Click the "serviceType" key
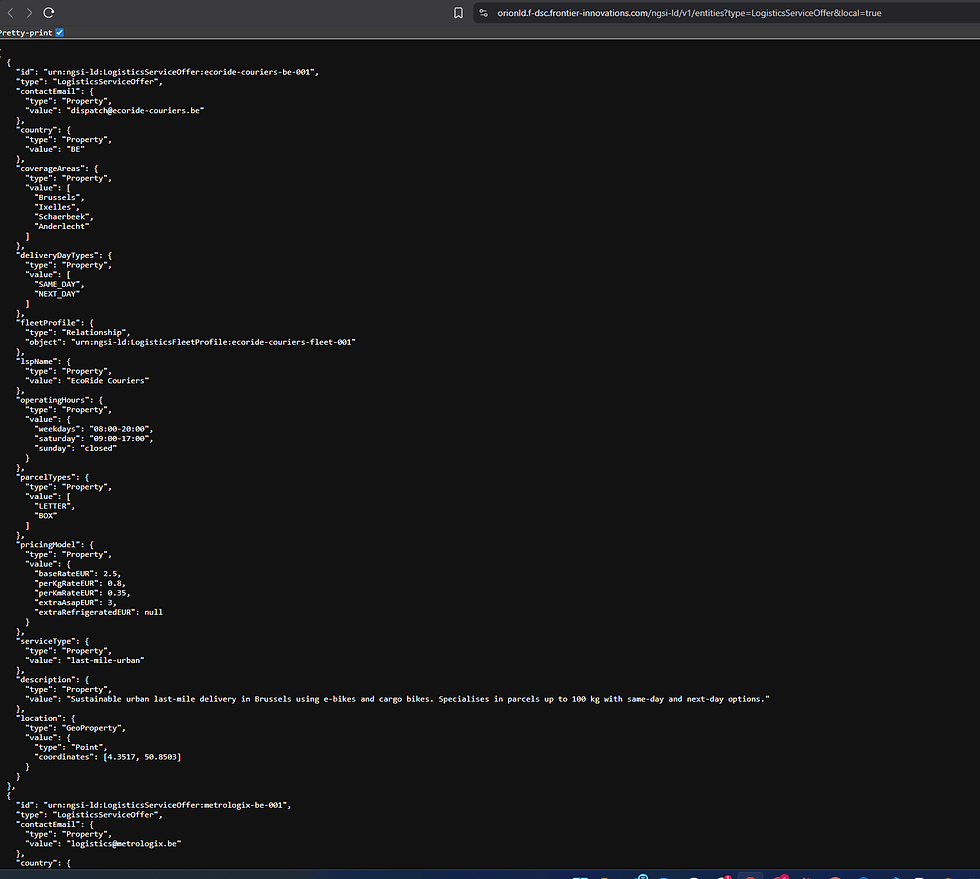The height and width of the screenshot is (879, 980). (45, 641)
